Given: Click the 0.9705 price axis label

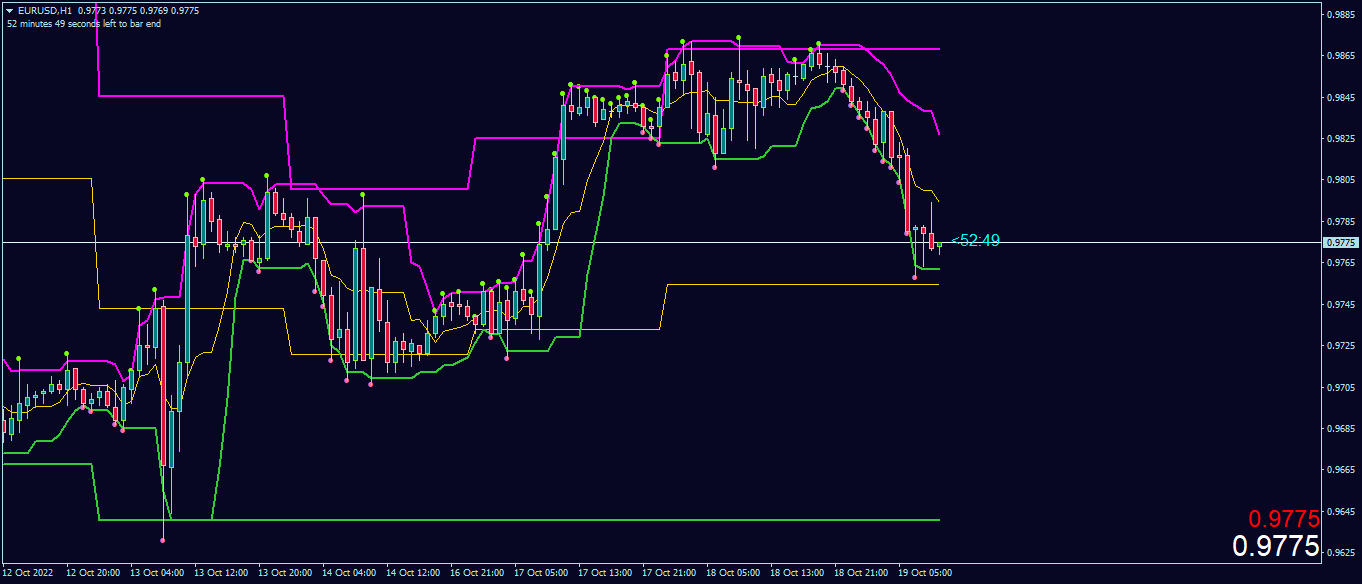Looking at the screenshot, I should 1340,387.
